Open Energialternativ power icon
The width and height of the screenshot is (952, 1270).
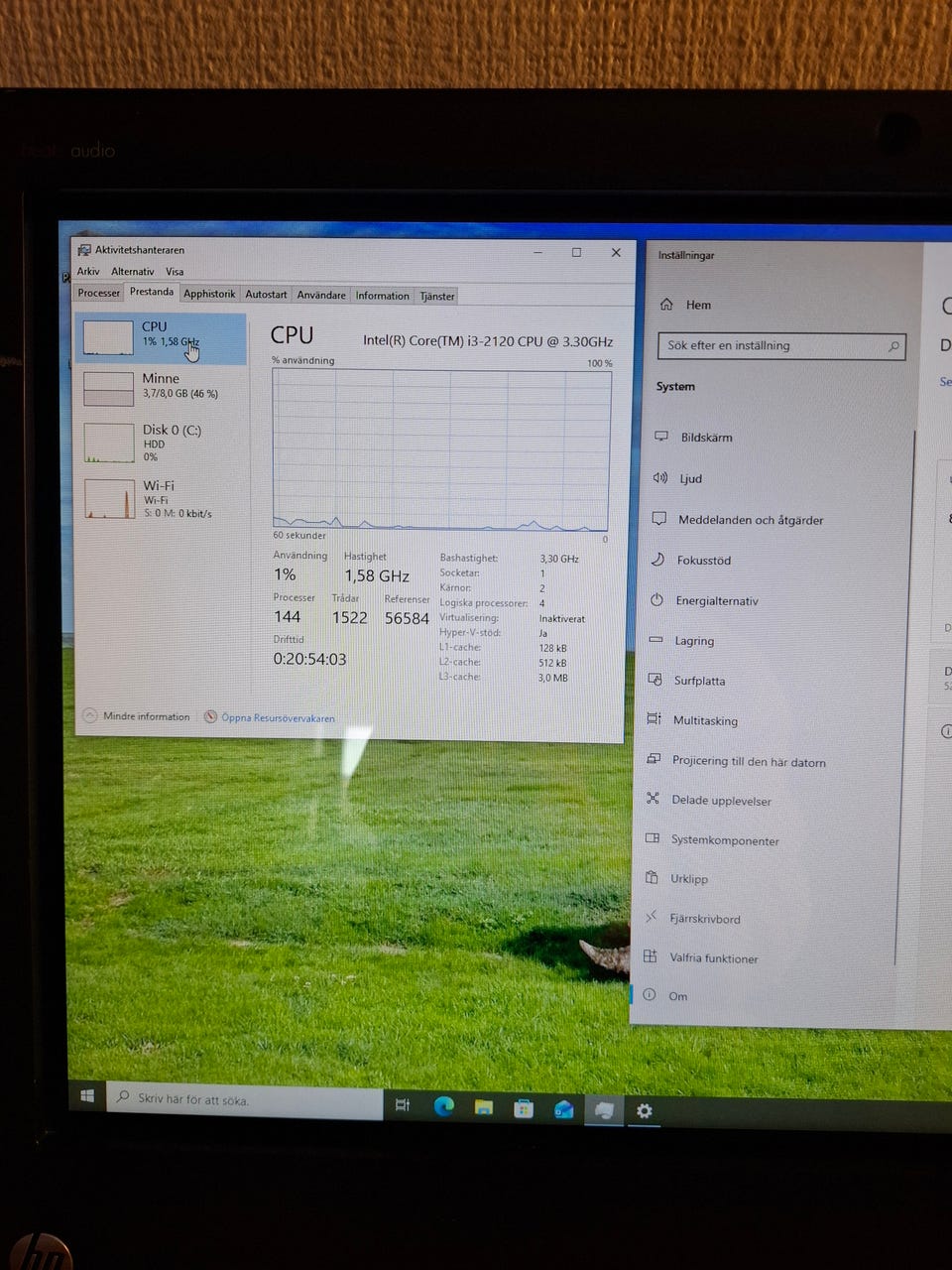(x=656, y=600)
